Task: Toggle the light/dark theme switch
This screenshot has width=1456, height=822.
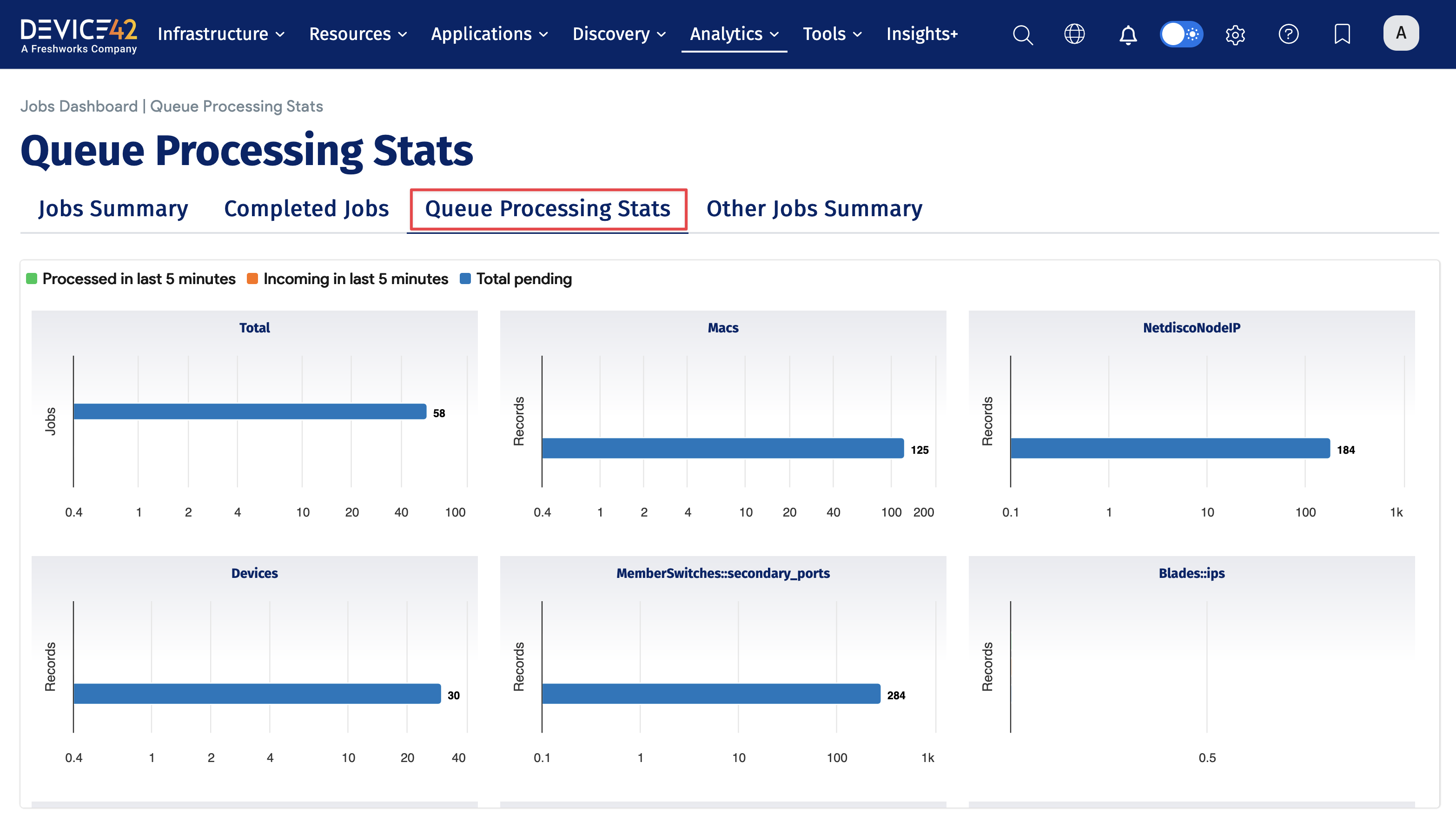Action: (1181, 34)
